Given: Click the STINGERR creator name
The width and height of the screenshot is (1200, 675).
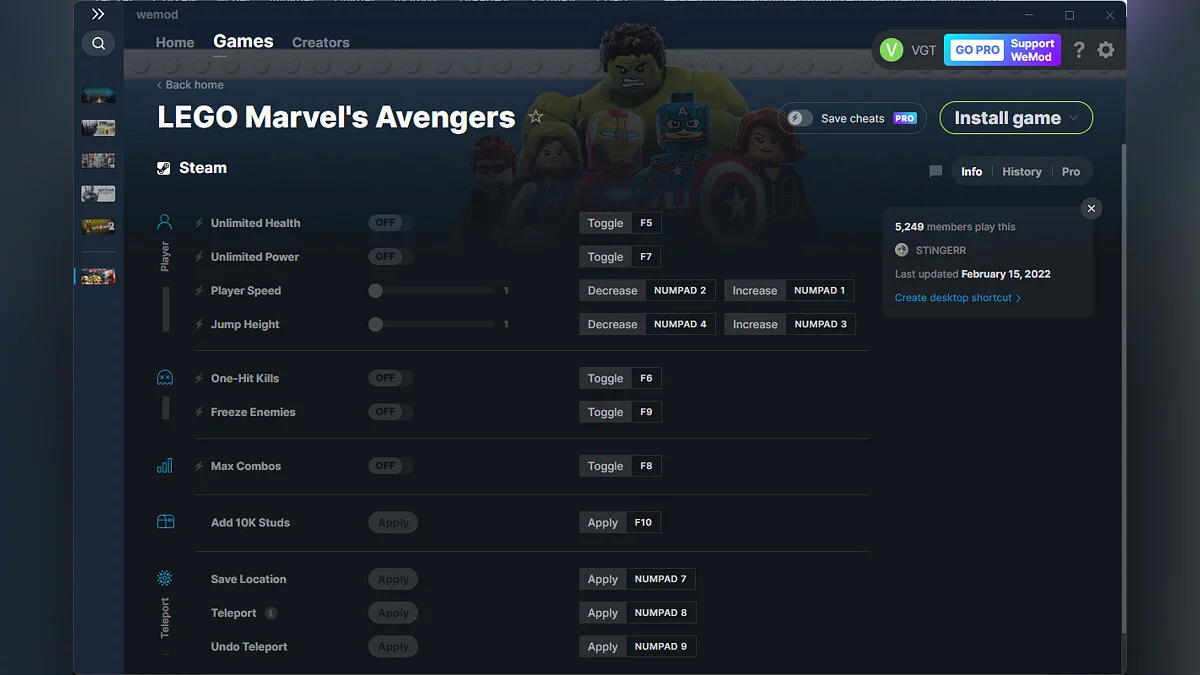Looking at the screenshot, I should (x=940, y=250).
